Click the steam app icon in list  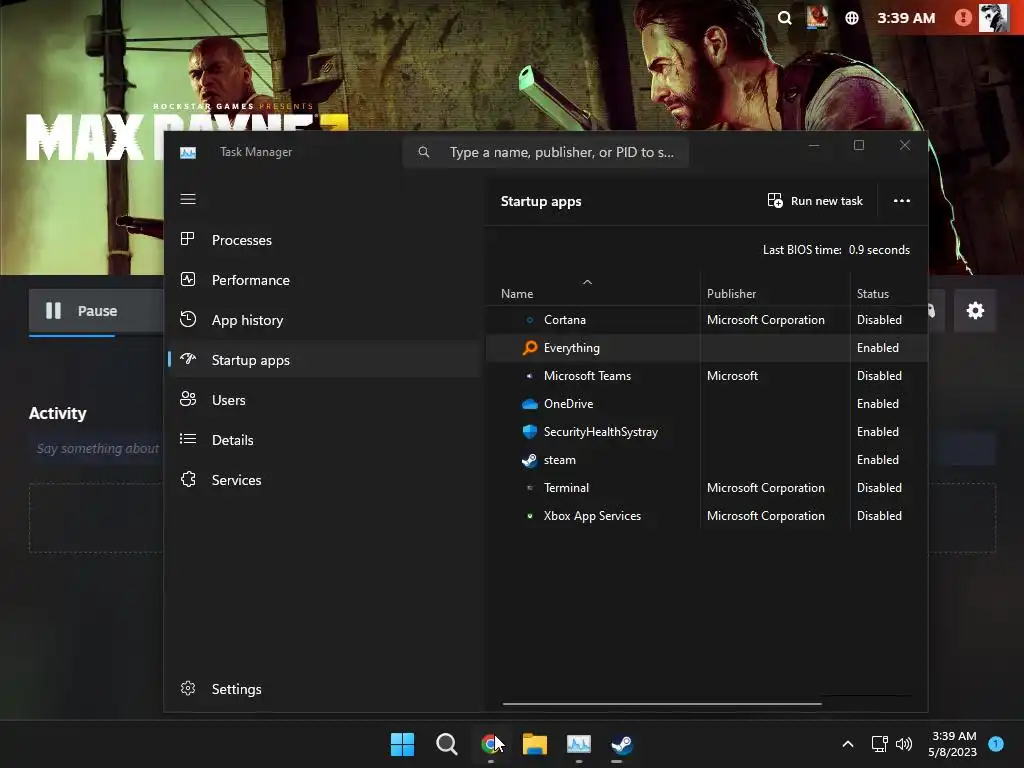[x=530, y=460]
